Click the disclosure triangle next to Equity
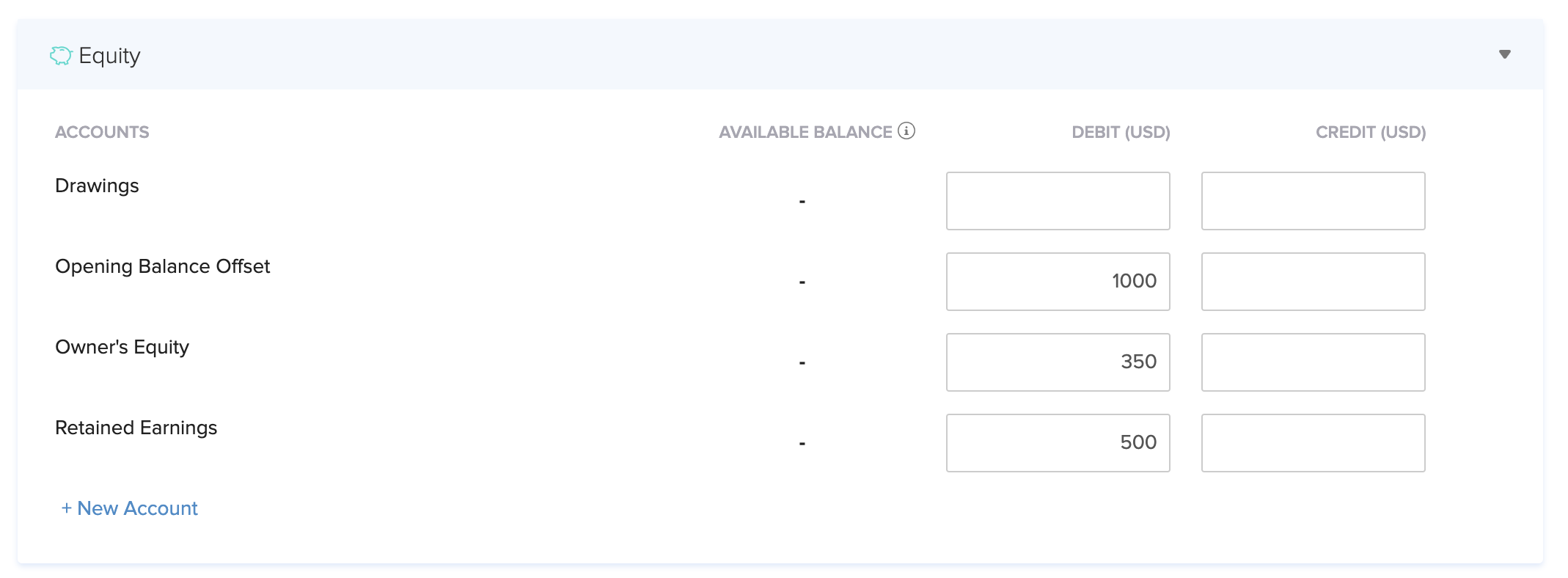Image resolution: width=1568 pixels, height=578 pixels. point(1505,54)
